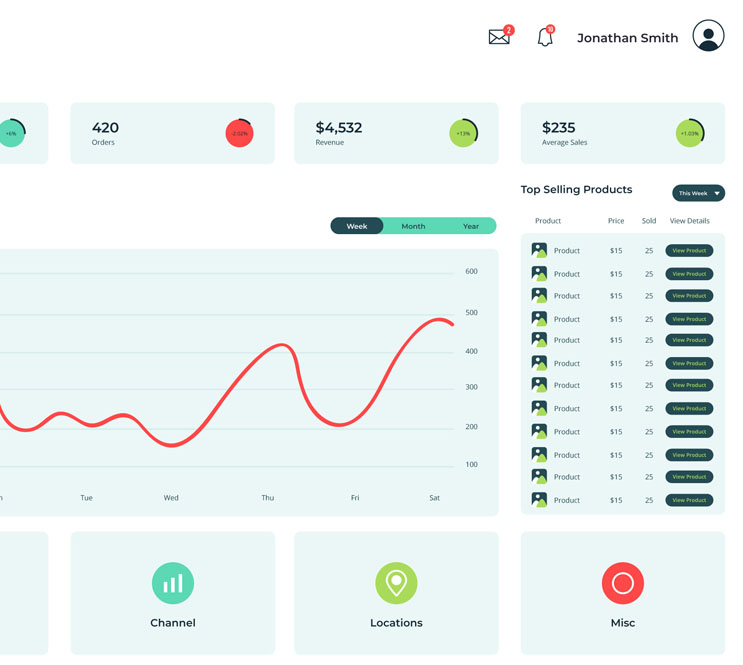Screen dimensions: 743x665
Task: Open the mail inbox envelope icon
Action: (499, 37)
